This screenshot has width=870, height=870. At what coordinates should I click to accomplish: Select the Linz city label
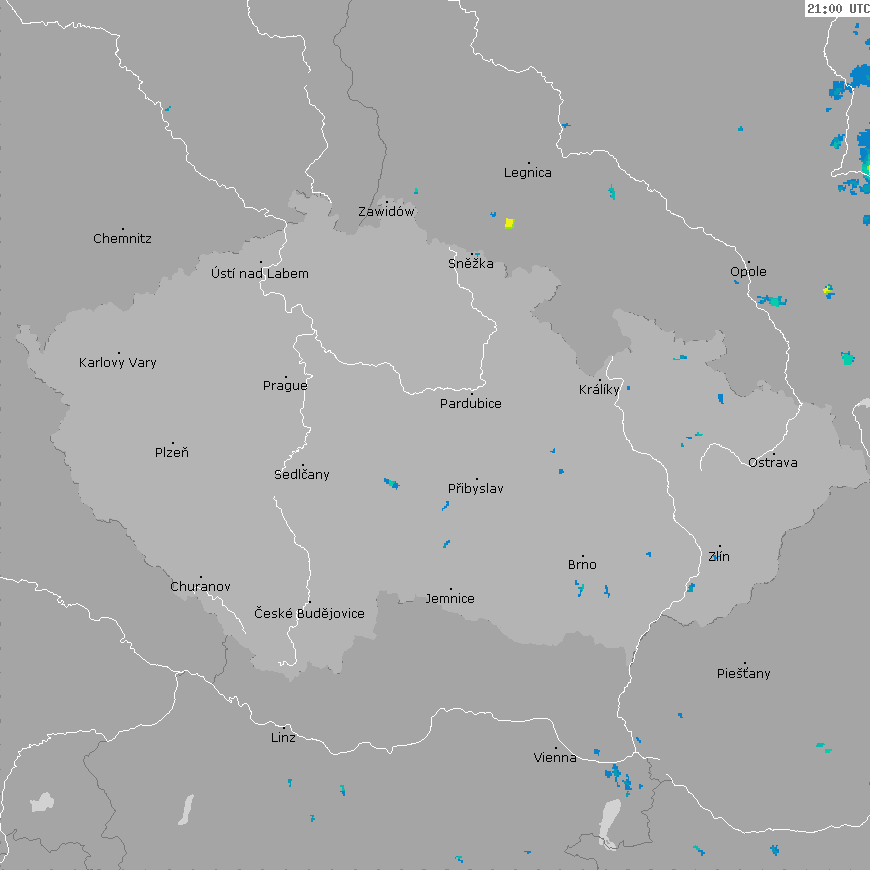click(x=283, y=738)
